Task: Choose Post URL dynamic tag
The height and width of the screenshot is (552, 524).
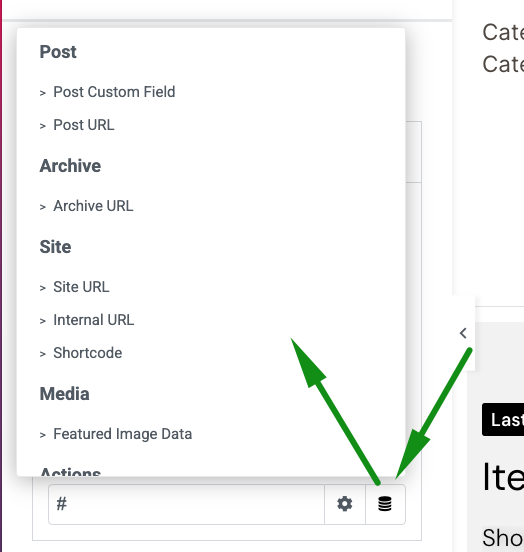Action: click(84, 125)
